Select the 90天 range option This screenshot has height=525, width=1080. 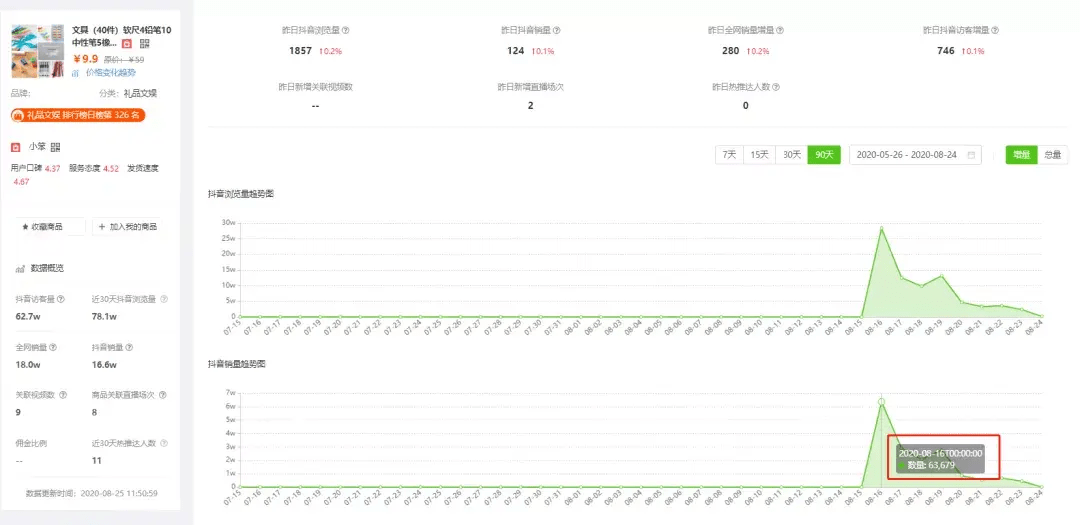point(824,155)
